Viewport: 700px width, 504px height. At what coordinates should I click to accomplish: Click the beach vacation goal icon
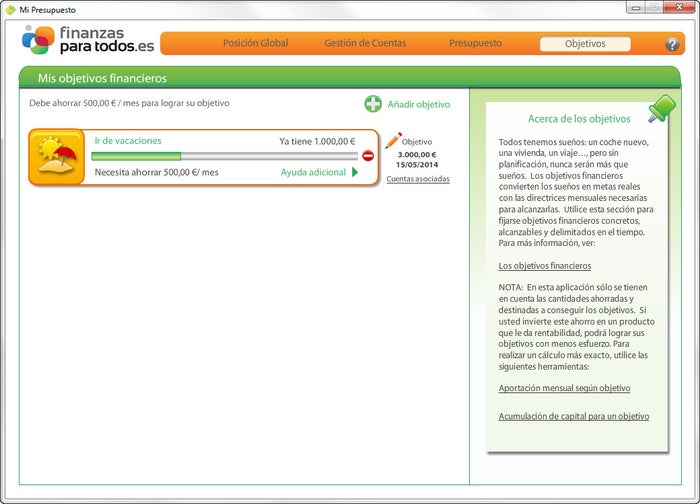click(57, 157)
